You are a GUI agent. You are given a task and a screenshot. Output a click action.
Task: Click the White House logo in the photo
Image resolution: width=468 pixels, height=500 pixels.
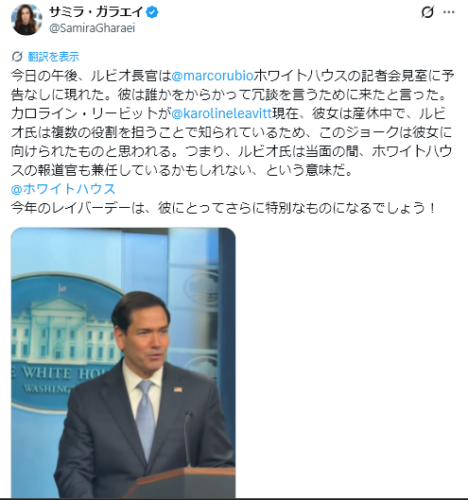[62, 345]
